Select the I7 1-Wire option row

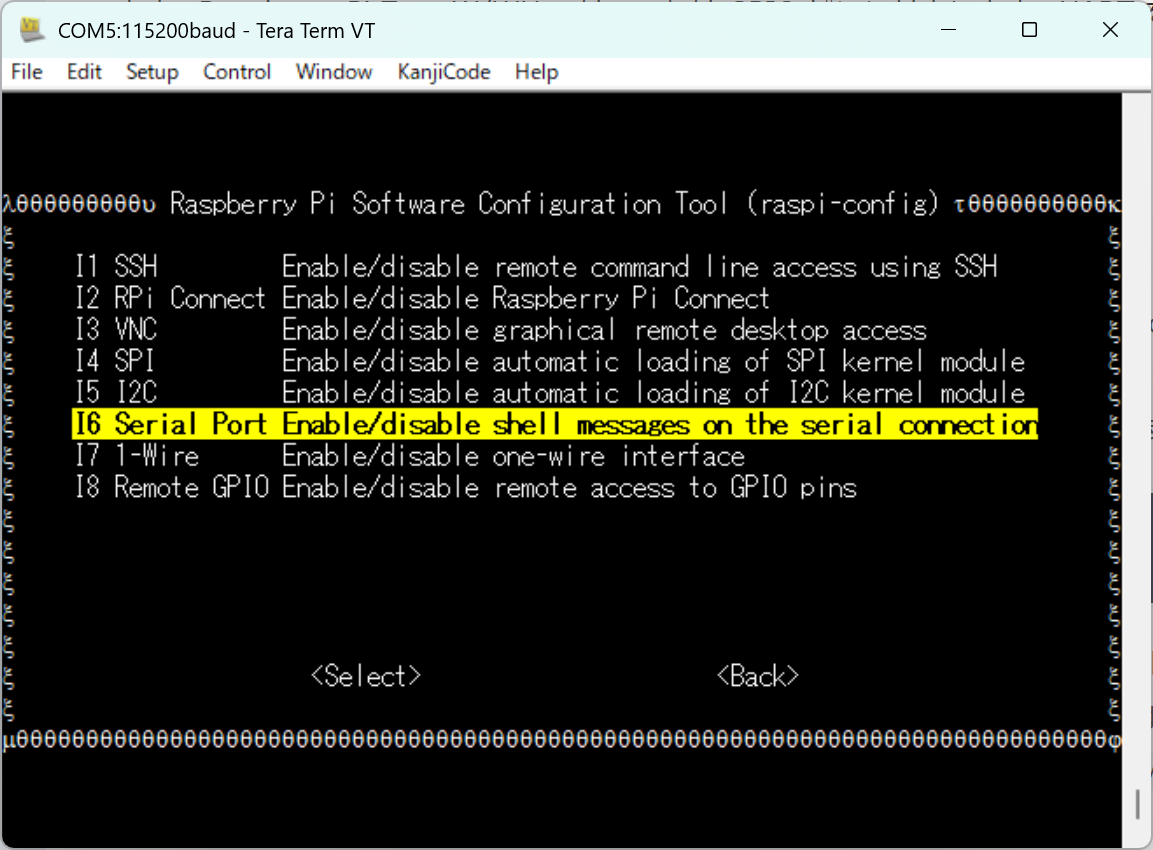tap(410, 456)
